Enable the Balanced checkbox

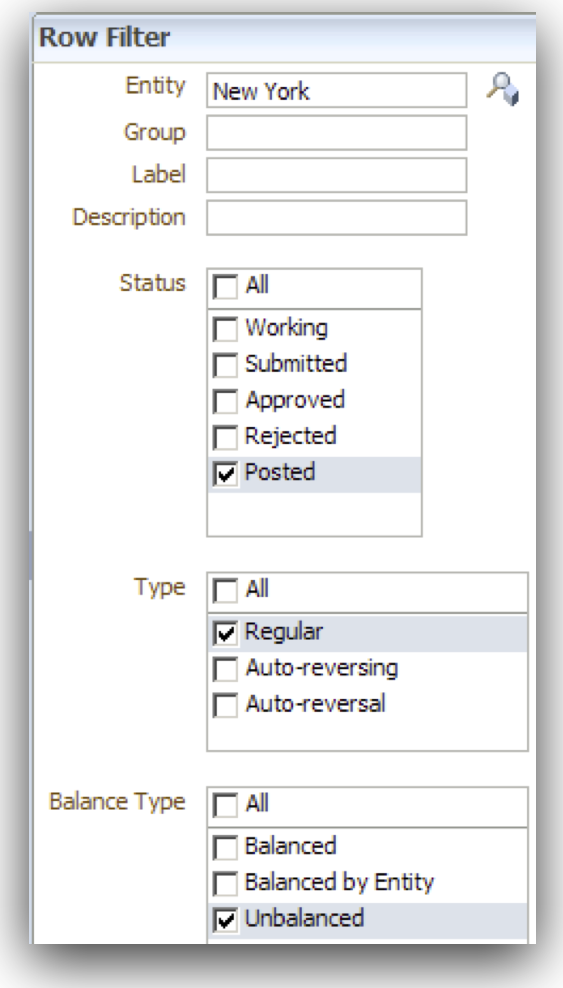[225, 847]
